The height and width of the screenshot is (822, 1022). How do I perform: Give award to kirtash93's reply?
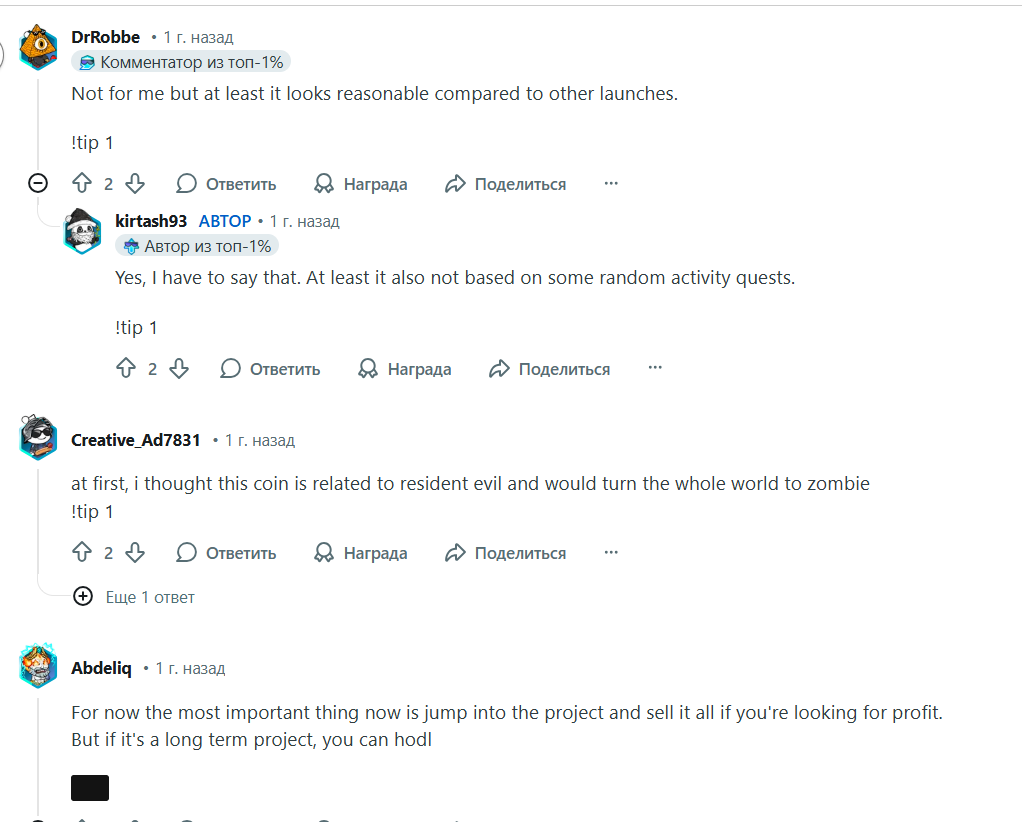(405, 369)
